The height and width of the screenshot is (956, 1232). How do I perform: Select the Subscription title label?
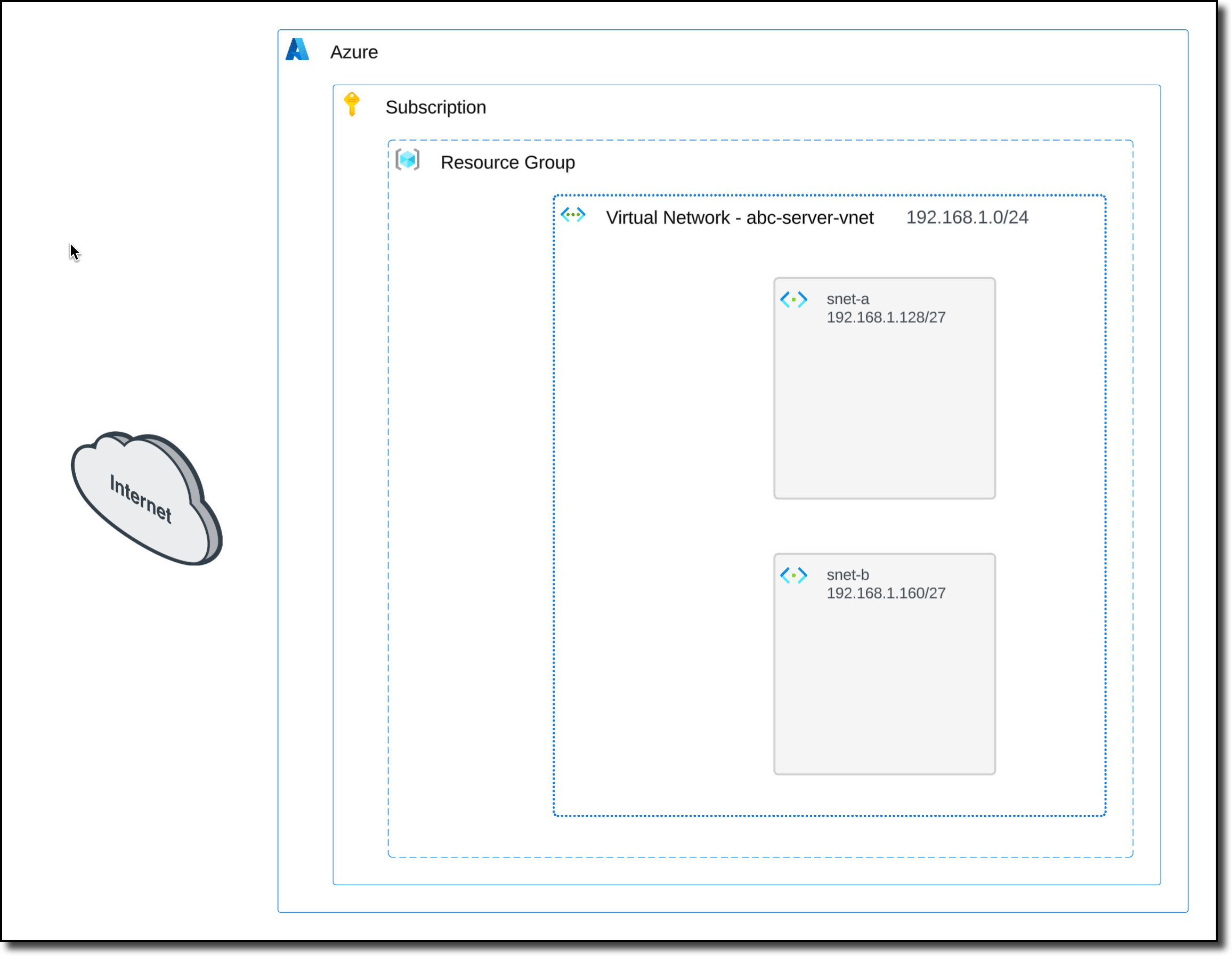click(x=436, y=107)
